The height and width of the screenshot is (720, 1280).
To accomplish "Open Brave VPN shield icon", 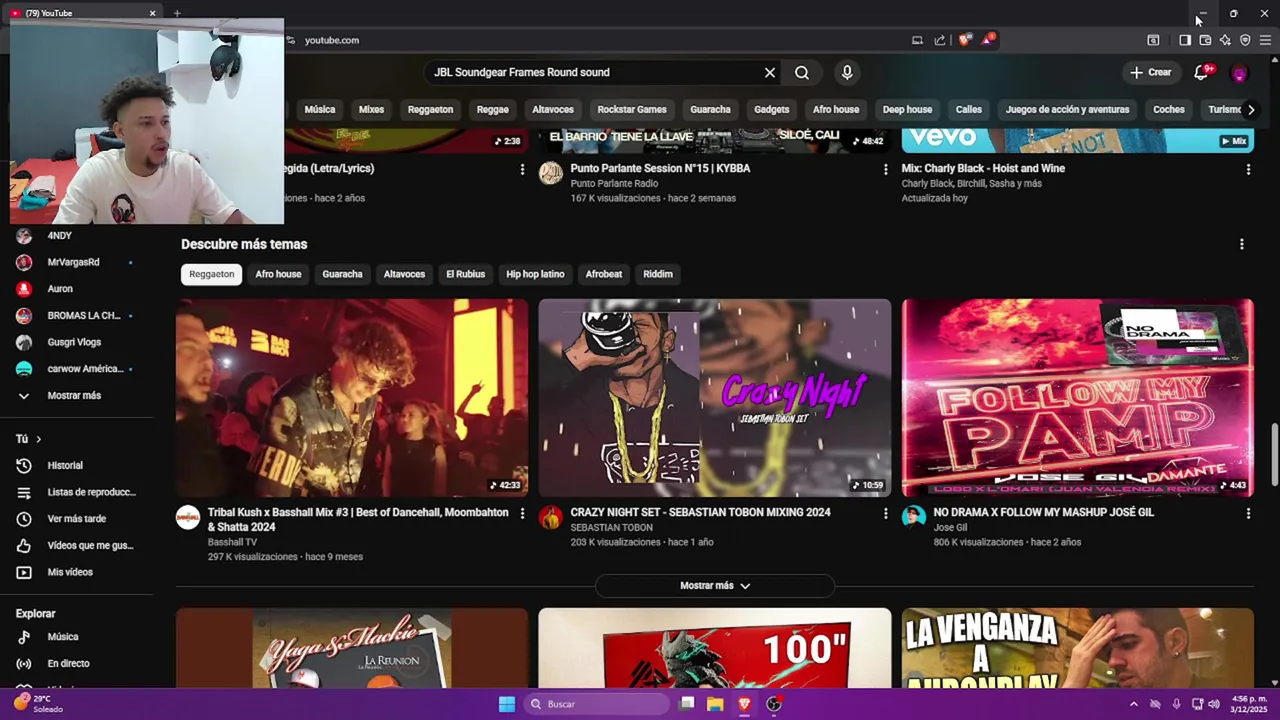I will (x=1245, y=40).
